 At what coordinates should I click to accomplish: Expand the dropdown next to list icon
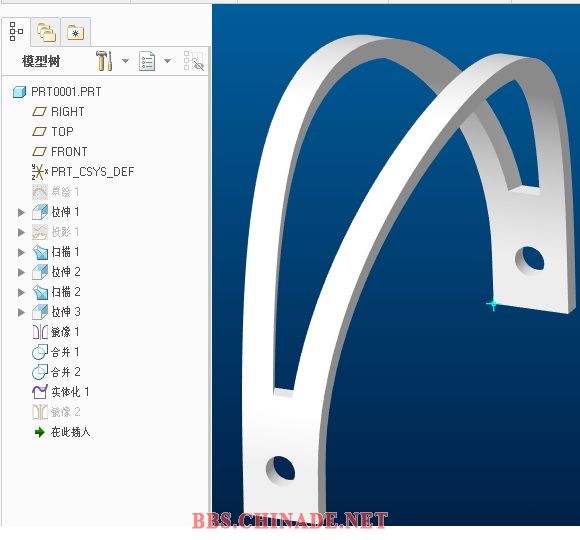click(168, 61)
